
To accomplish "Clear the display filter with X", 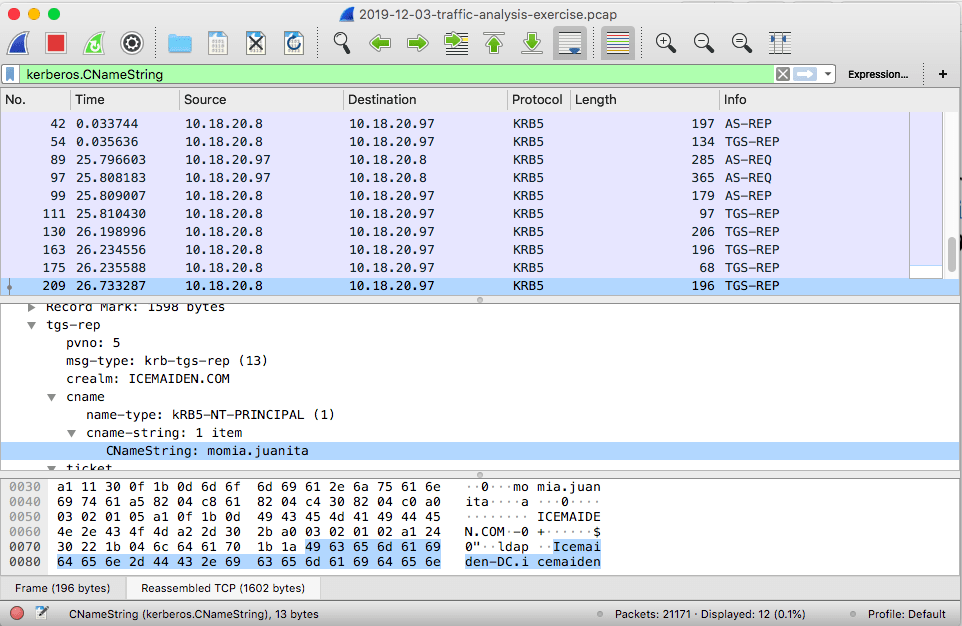I will click(783, 74).
